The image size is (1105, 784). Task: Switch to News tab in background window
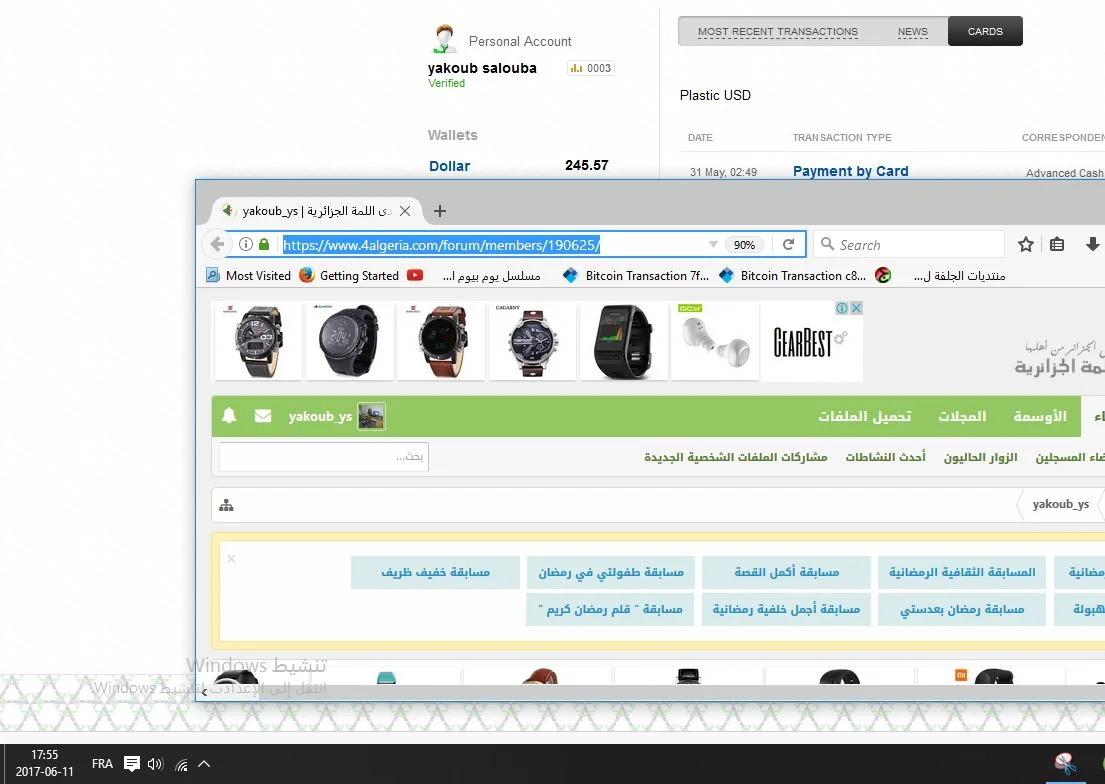tap(913, 32)
